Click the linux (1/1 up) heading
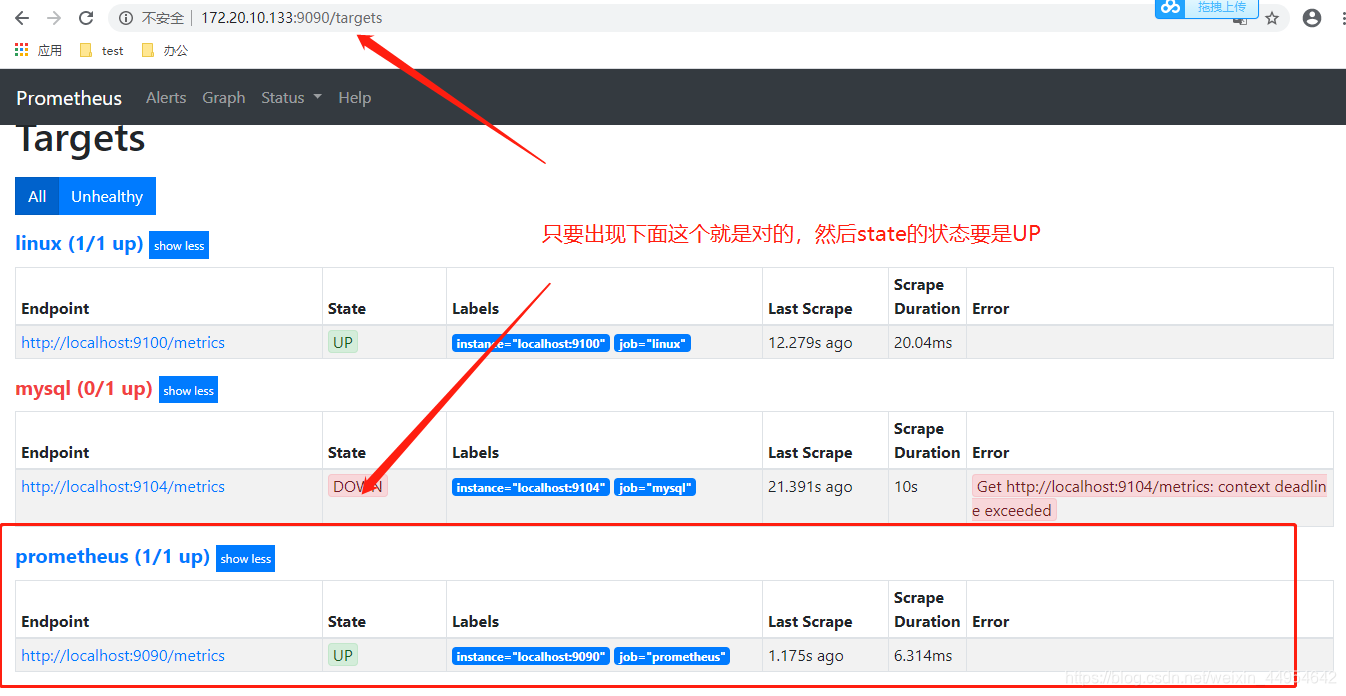 (79, 243)
